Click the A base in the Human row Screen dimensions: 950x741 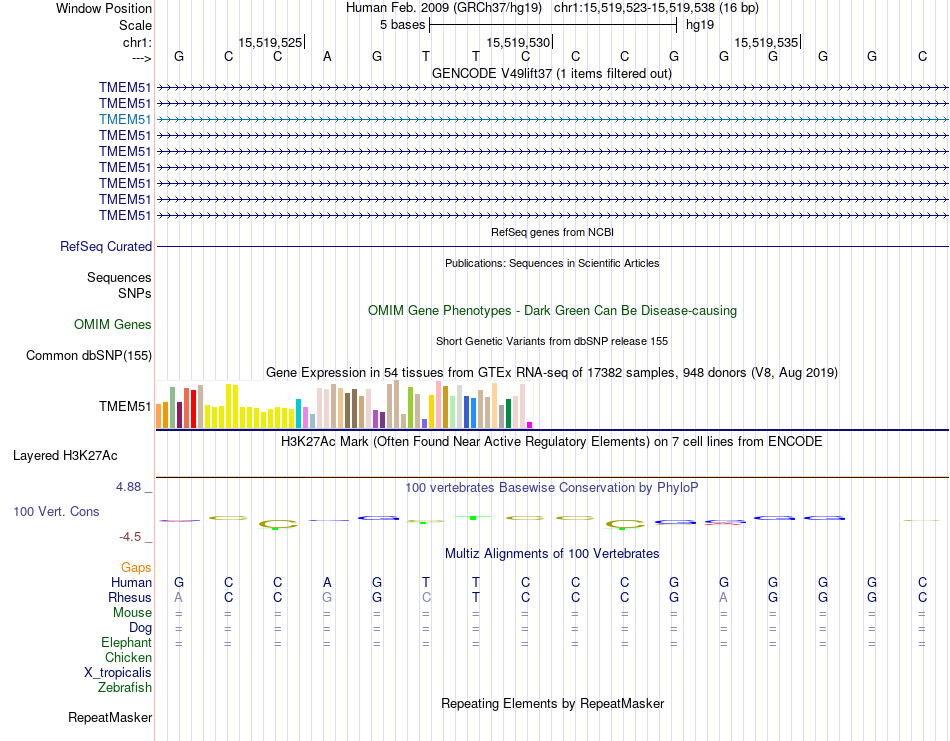click(327, 582)
